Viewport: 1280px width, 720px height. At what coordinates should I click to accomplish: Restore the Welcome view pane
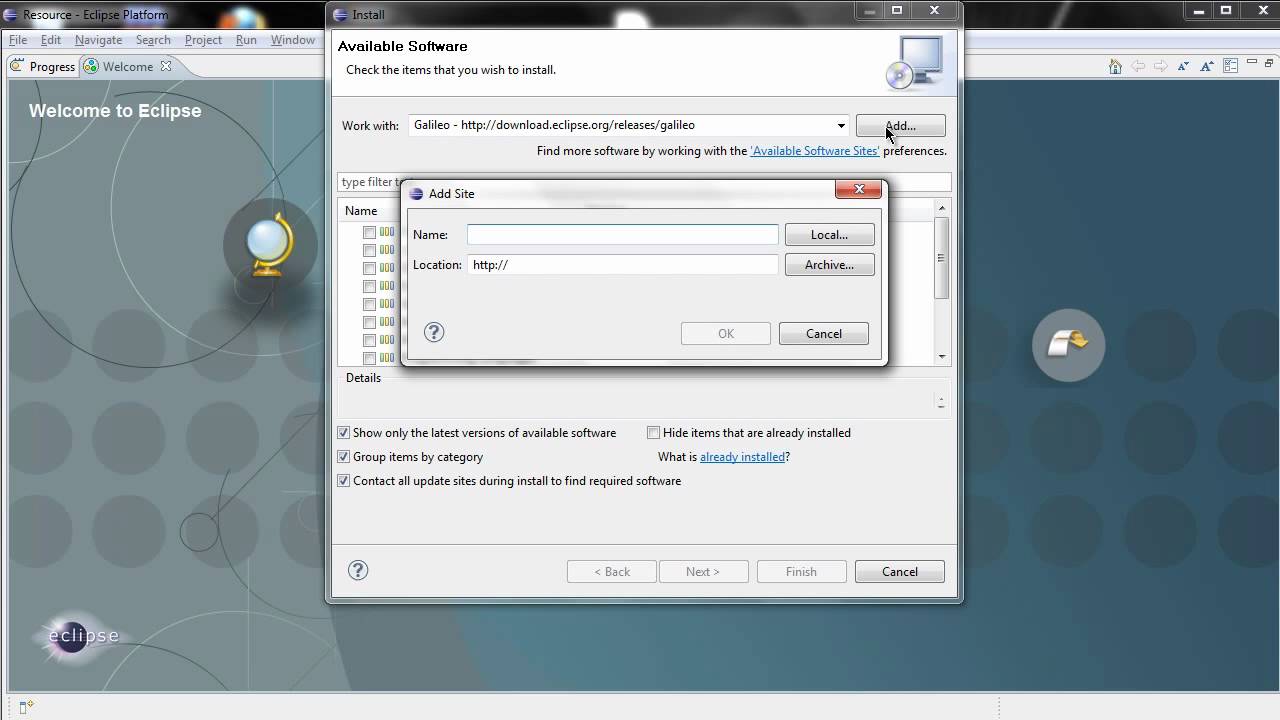pyautogui.click(x=1269, y=64)
